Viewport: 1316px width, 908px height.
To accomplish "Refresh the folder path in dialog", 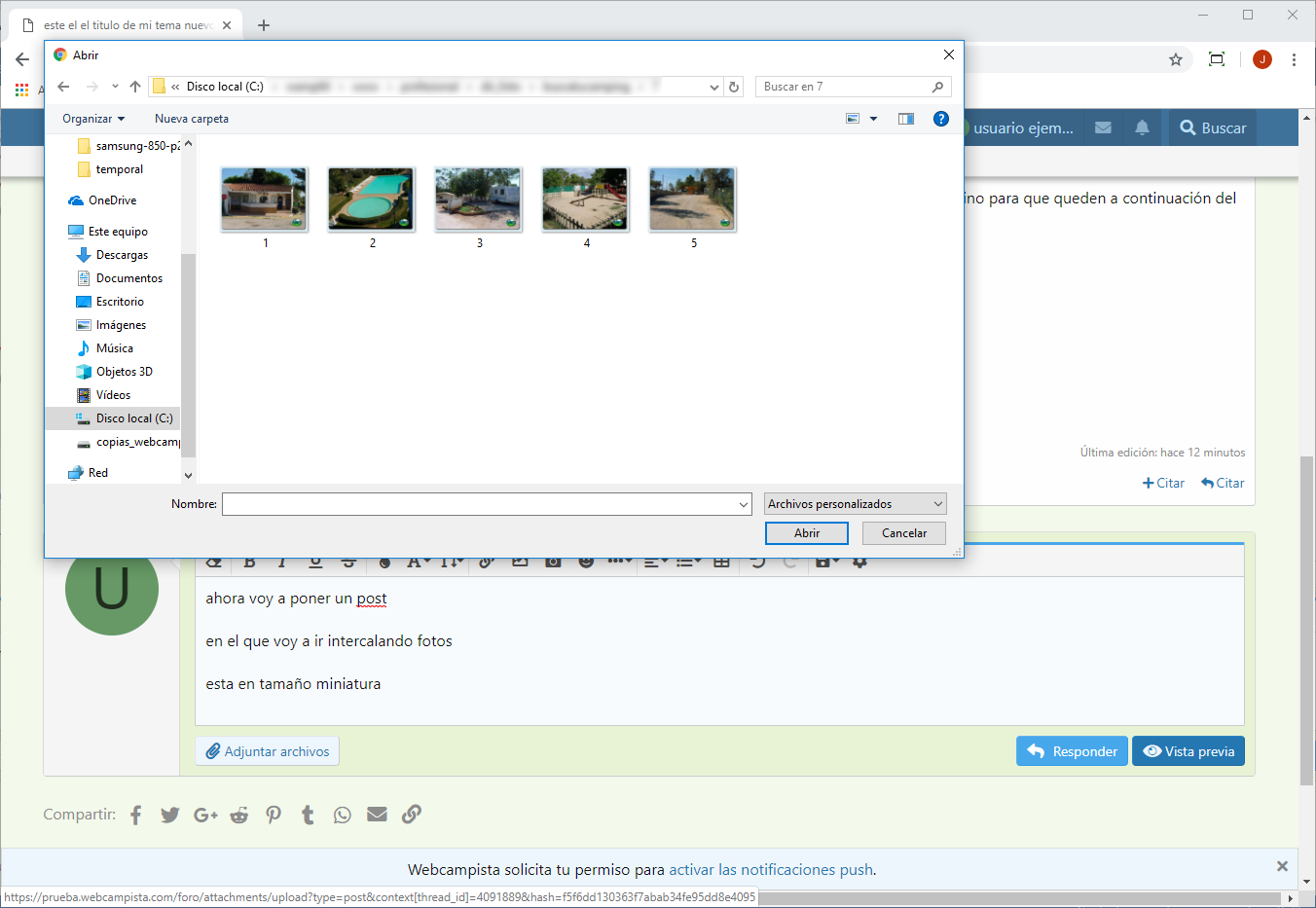I will point(734,87).
